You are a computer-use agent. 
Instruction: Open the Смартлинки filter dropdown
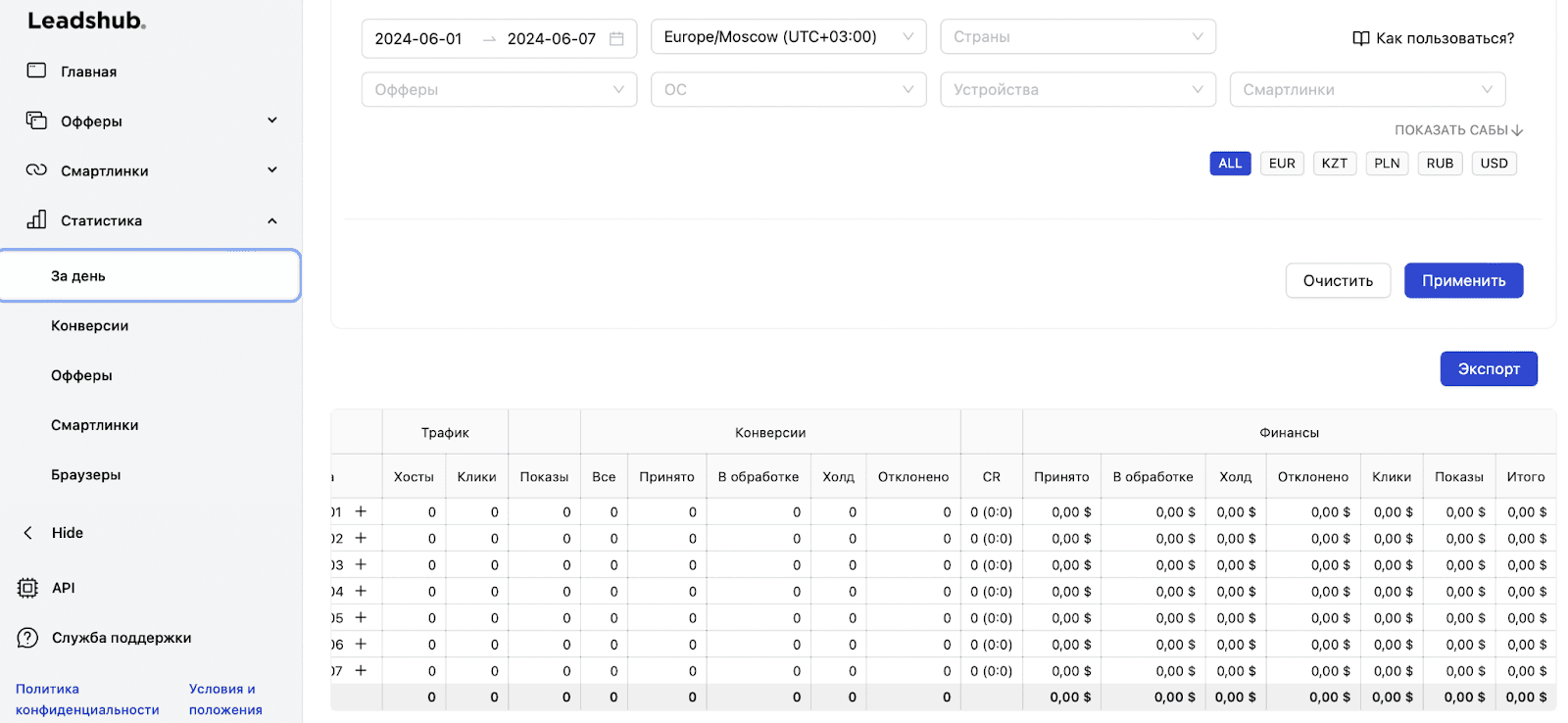point(1367,89)
